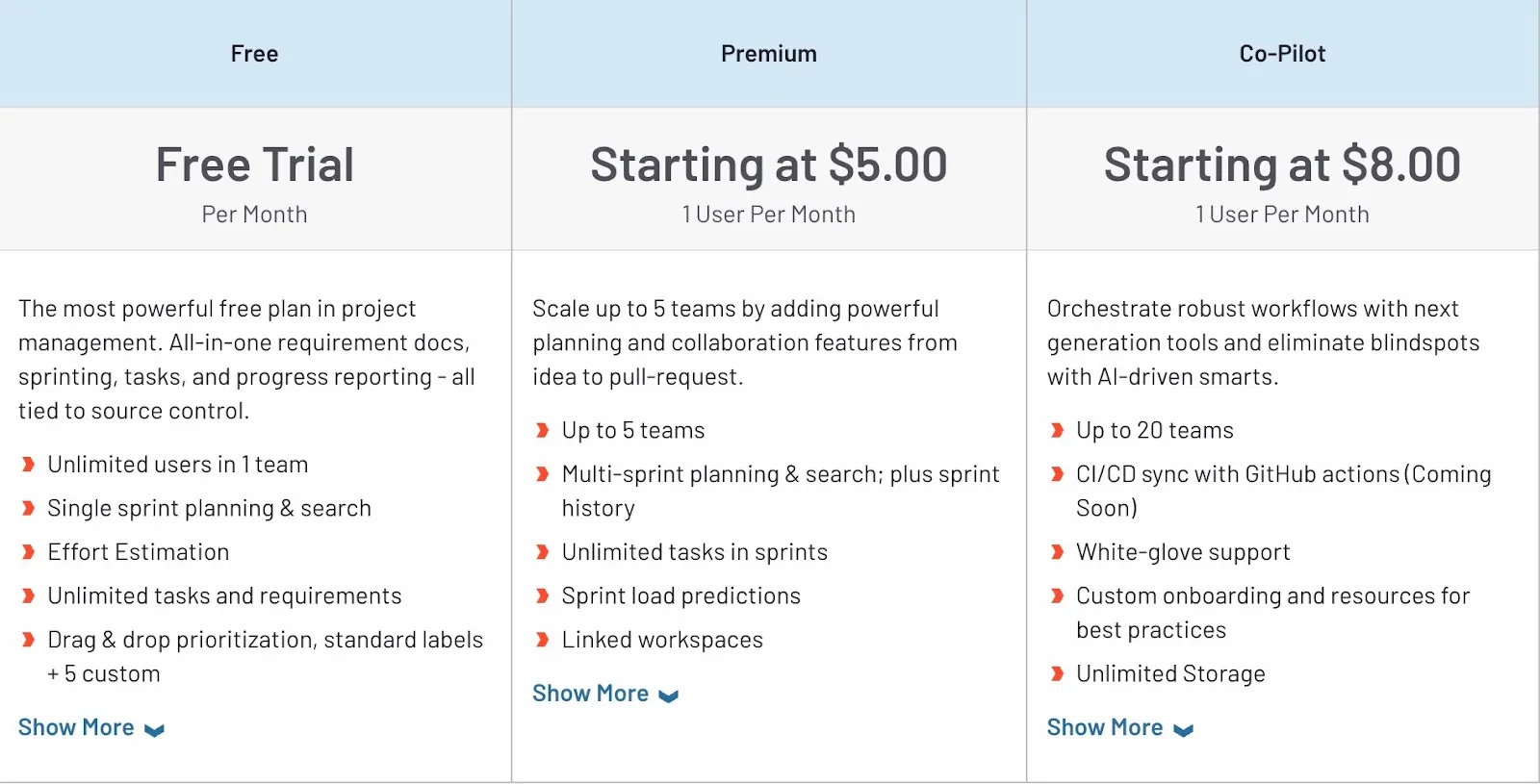The height and width of the screenshot is (784, 1540).
Task: Click the chevron icon beside Co-Pilot Show More
Action: point(1184,730)
